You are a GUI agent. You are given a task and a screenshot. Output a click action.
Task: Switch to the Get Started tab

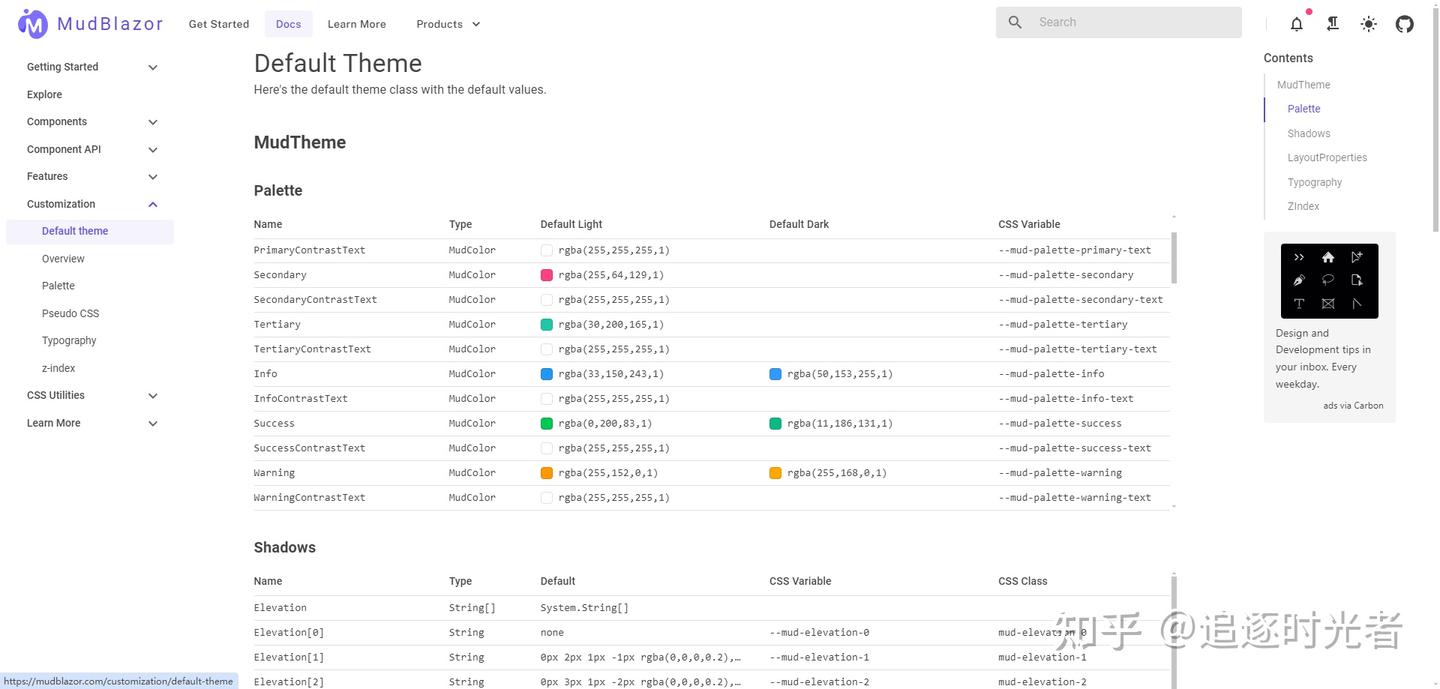218,24
